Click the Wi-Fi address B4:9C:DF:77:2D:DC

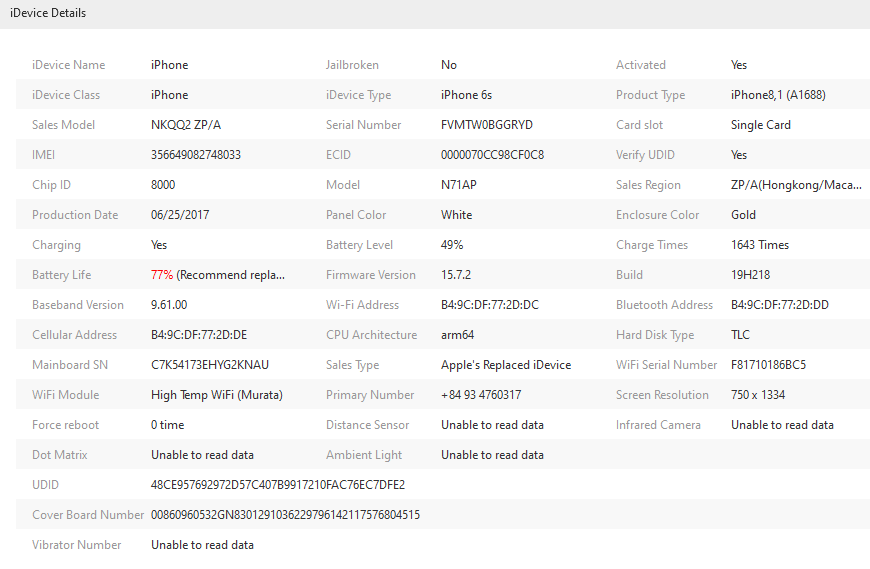pos(489,304)
